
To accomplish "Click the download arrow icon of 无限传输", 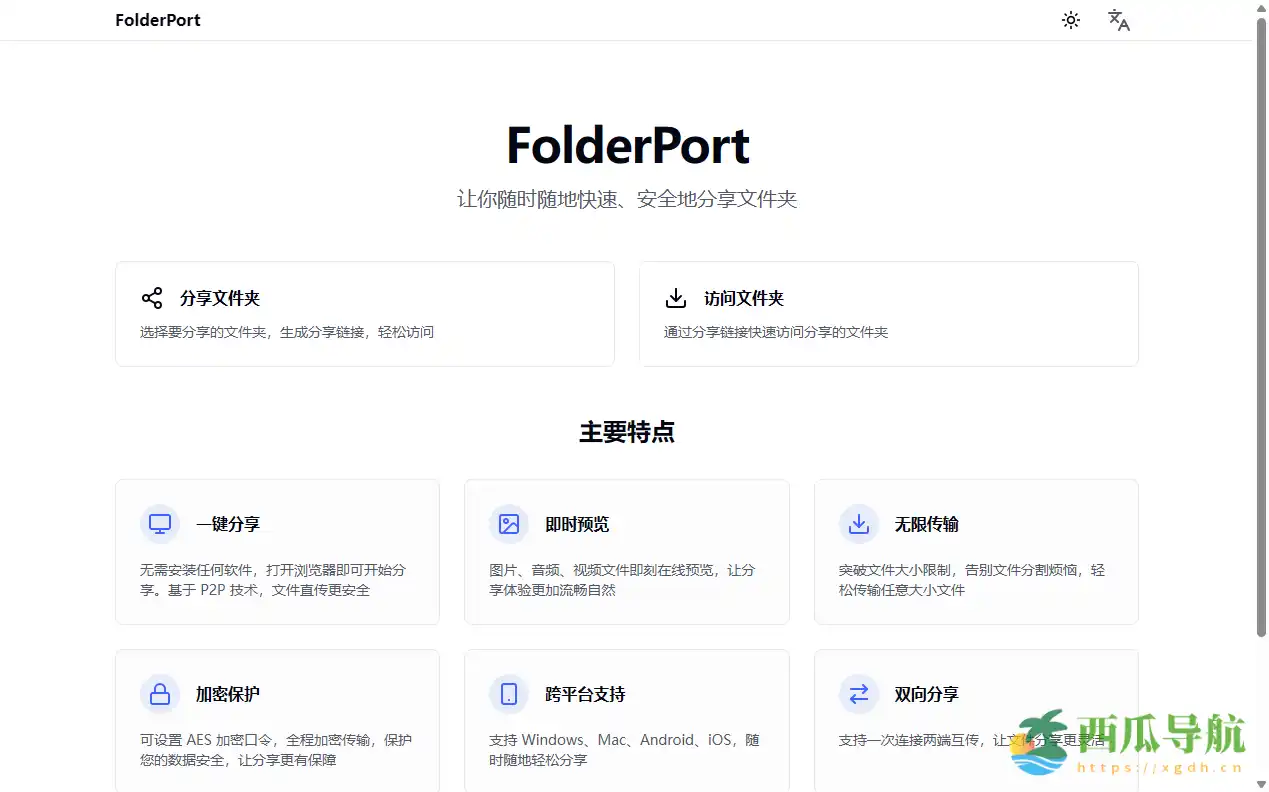I will point(858,523).
